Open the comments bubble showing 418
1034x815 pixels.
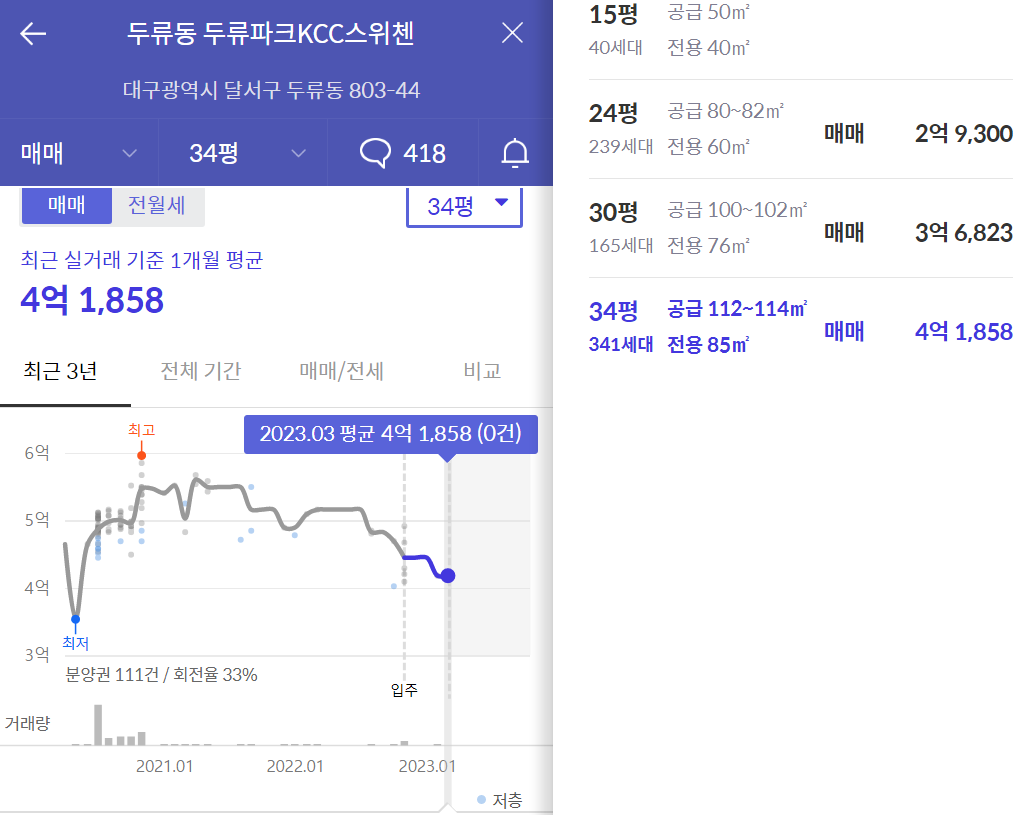pos(403,153)
